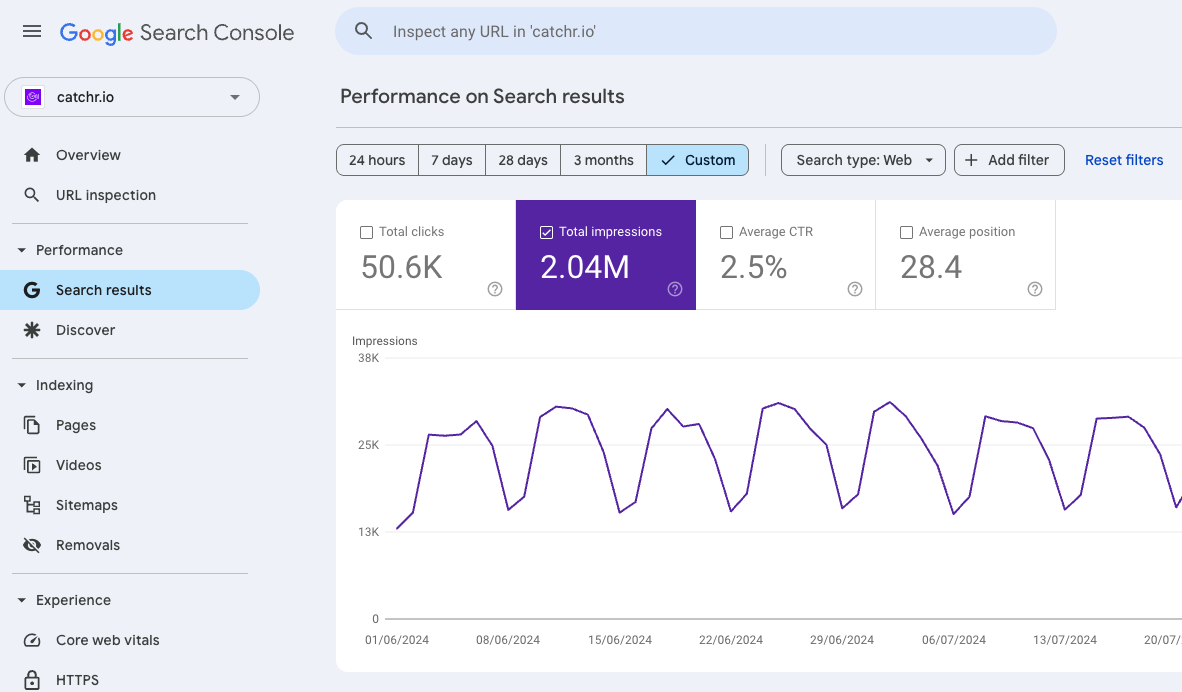Open help for Average CTR metric

coord(855,289)
